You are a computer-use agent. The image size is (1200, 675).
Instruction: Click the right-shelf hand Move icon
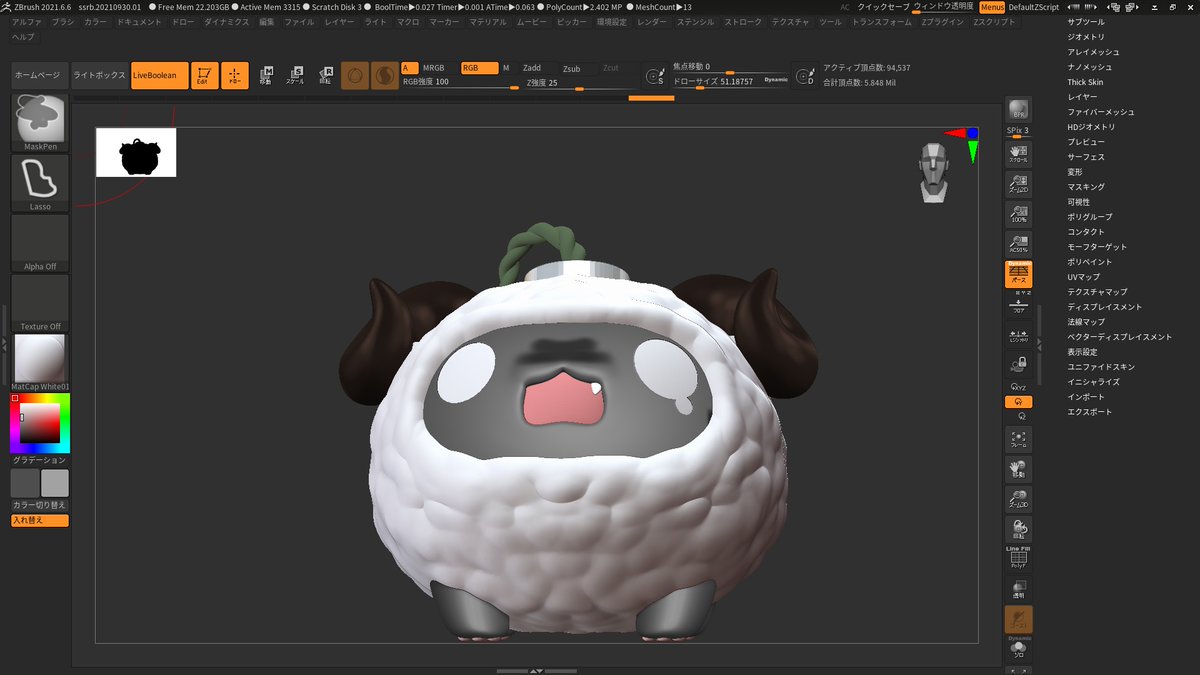click(x=1019, y=469)
